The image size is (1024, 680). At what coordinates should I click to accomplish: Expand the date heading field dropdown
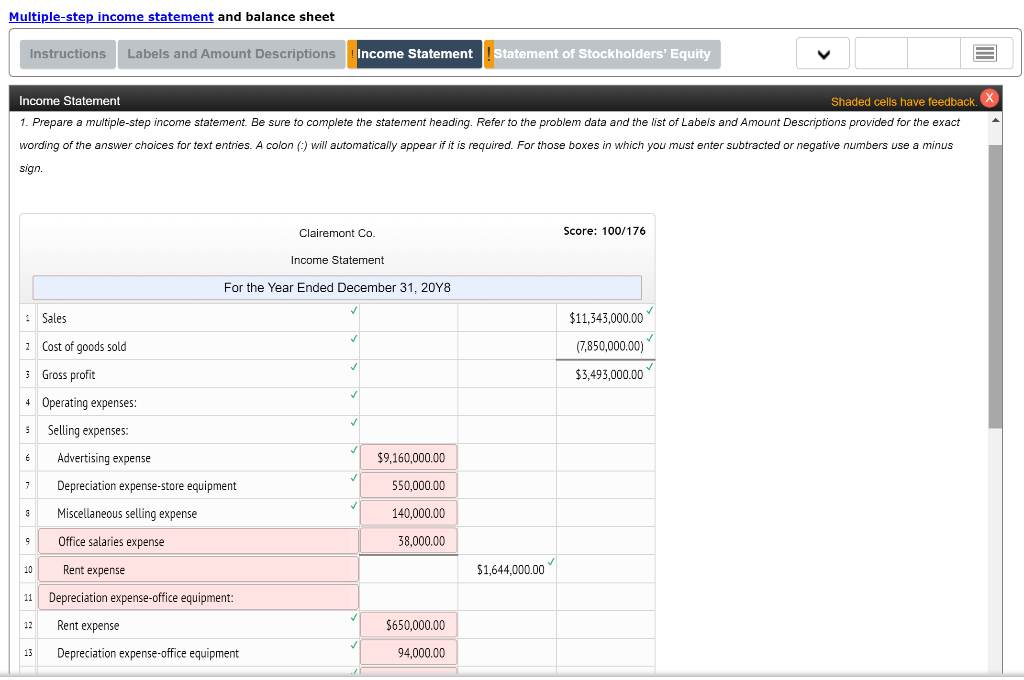tap(337, 287)
